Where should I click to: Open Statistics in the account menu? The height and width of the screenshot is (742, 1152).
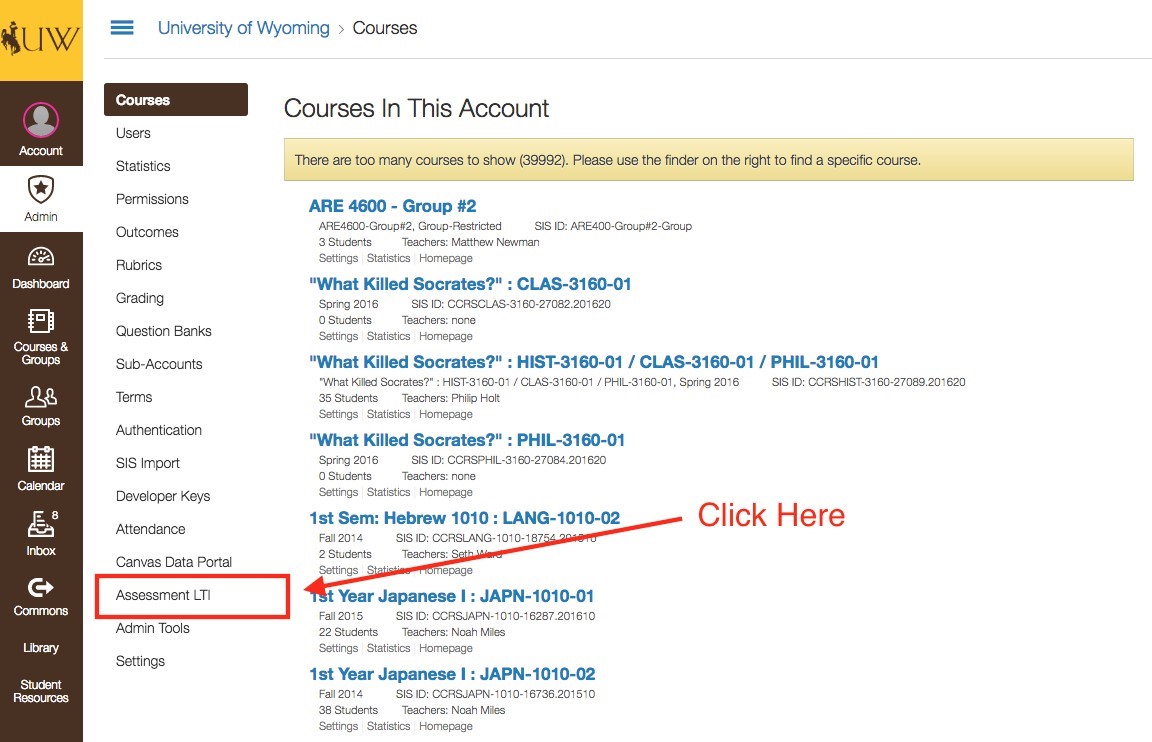(143, 166)
